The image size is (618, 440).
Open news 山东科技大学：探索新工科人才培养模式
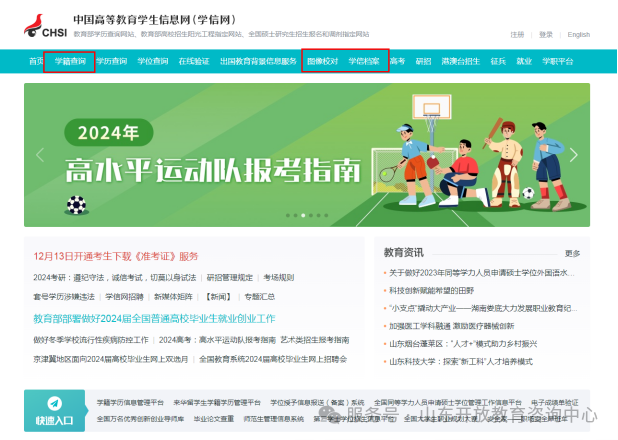click(461, 362)
